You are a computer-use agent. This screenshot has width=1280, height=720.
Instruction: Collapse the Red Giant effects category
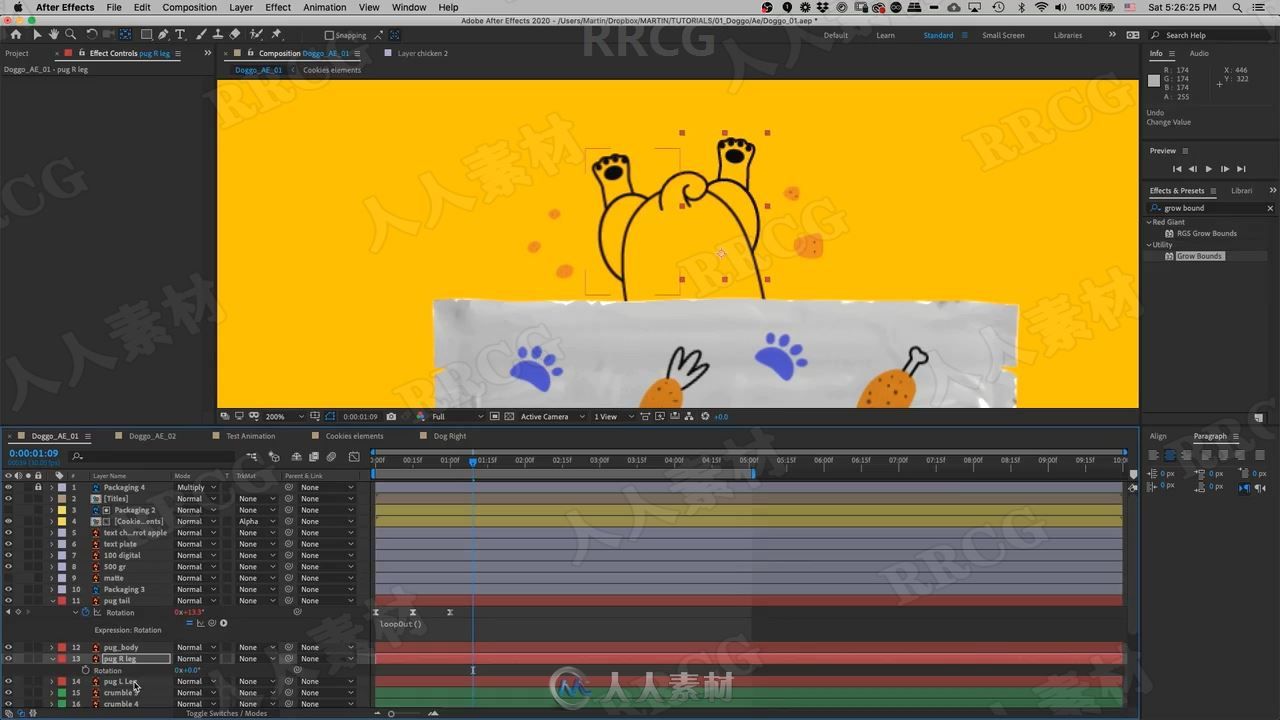[x=1149, y=222]
